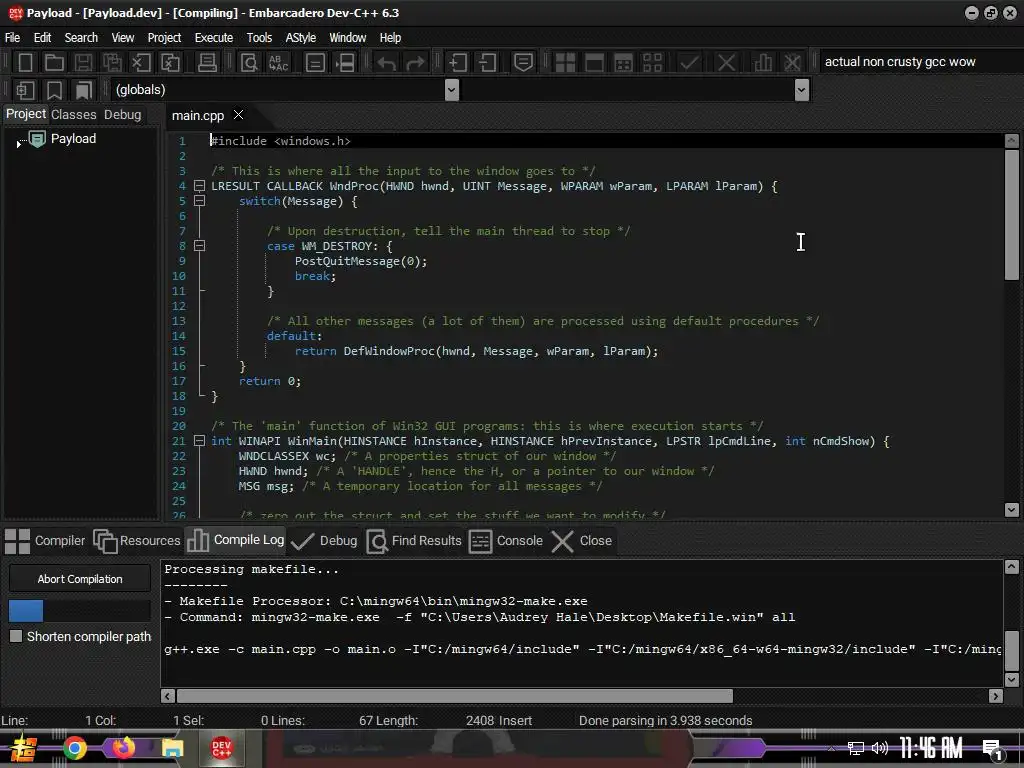This screenshot has width=1024, height=768.
Task: Open the Edit menu
Action: (x=42, y=38)
